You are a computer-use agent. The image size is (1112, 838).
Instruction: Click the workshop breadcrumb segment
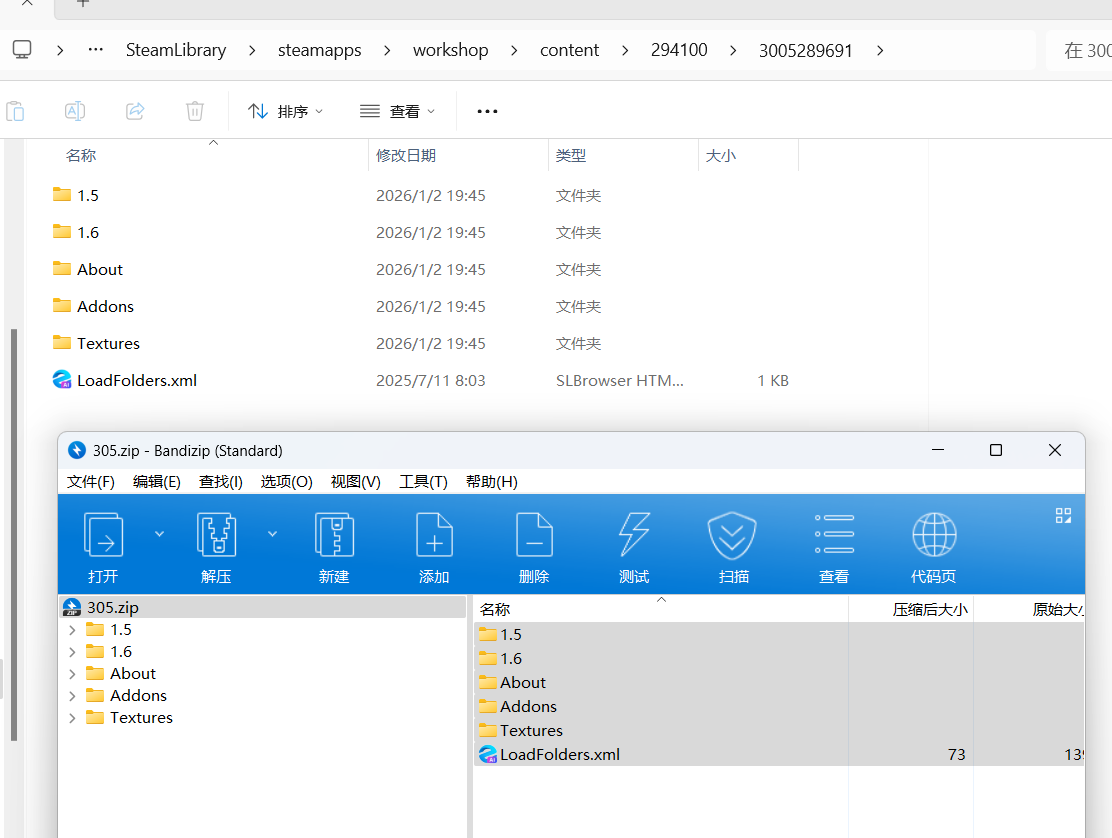450,50
